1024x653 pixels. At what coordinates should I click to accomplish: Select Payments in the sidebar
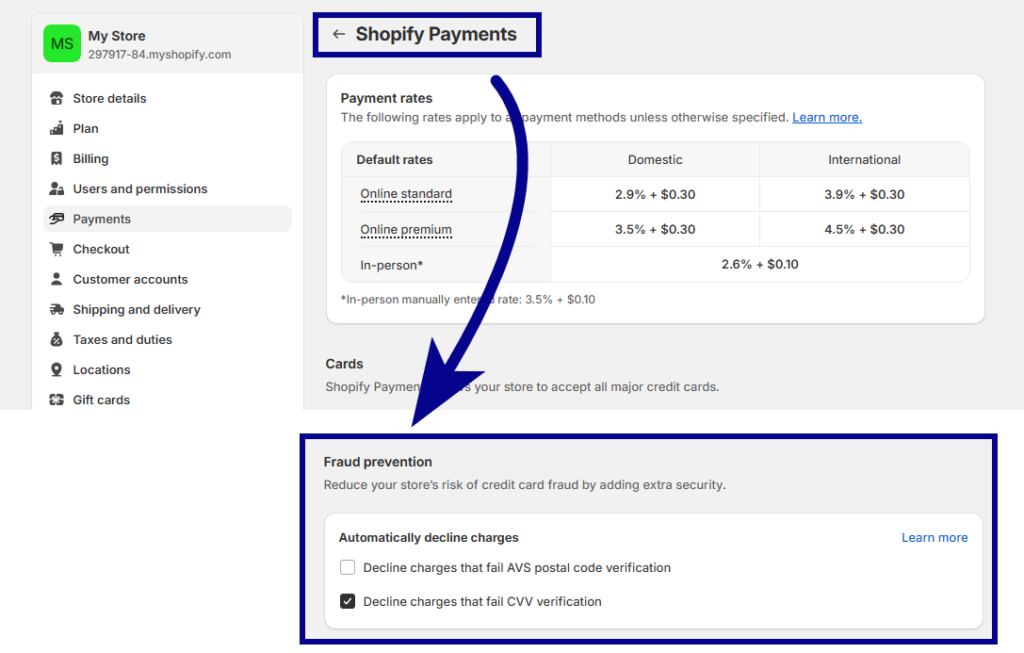[x=167, y=219]
